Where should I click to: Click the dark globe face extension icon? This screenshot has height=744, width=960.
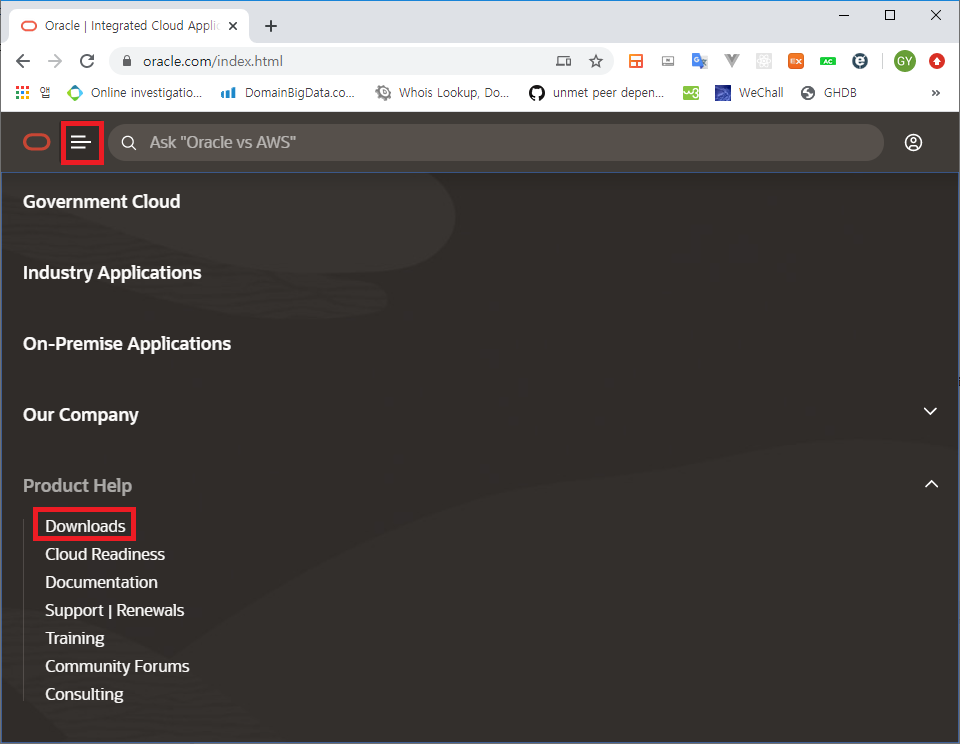point(860,61)
